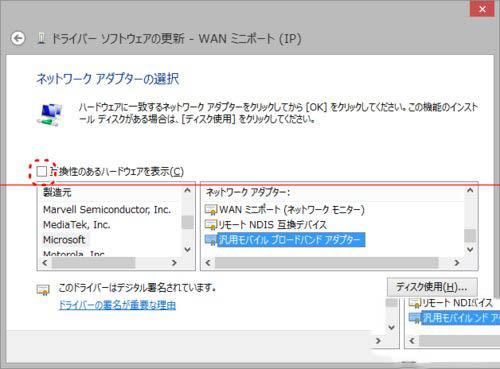Select MediaTek, Inc. manufacturer

(x=77, y=225)
